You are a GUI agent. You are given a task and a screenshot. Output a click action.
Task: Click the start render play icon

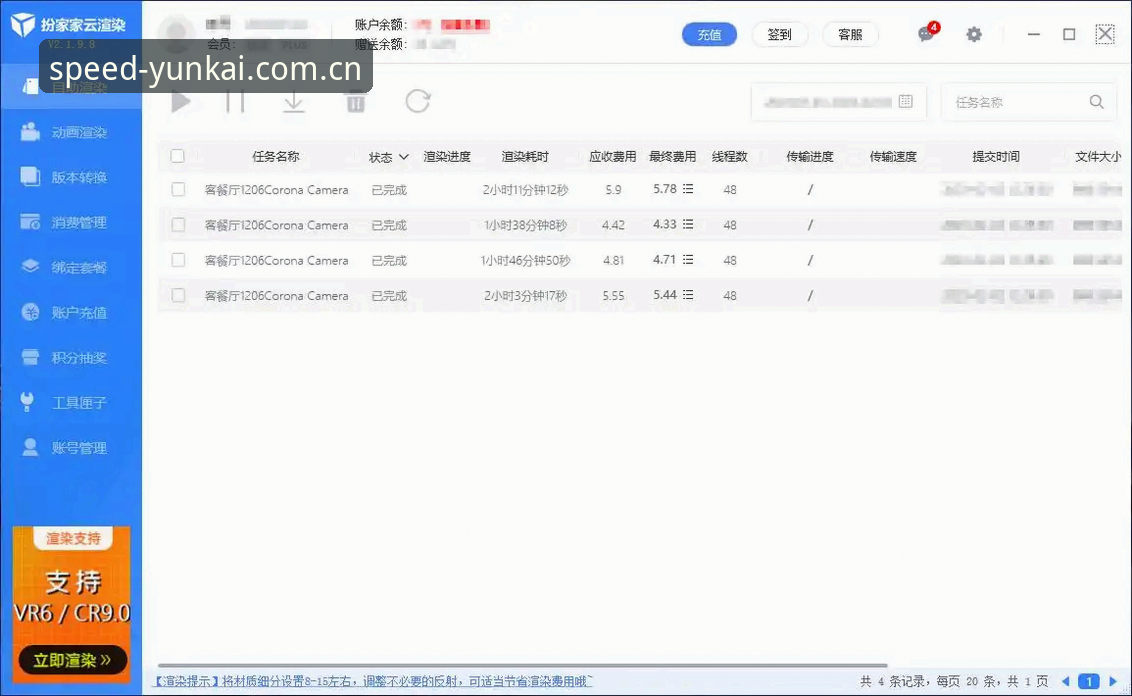[181, 102]
